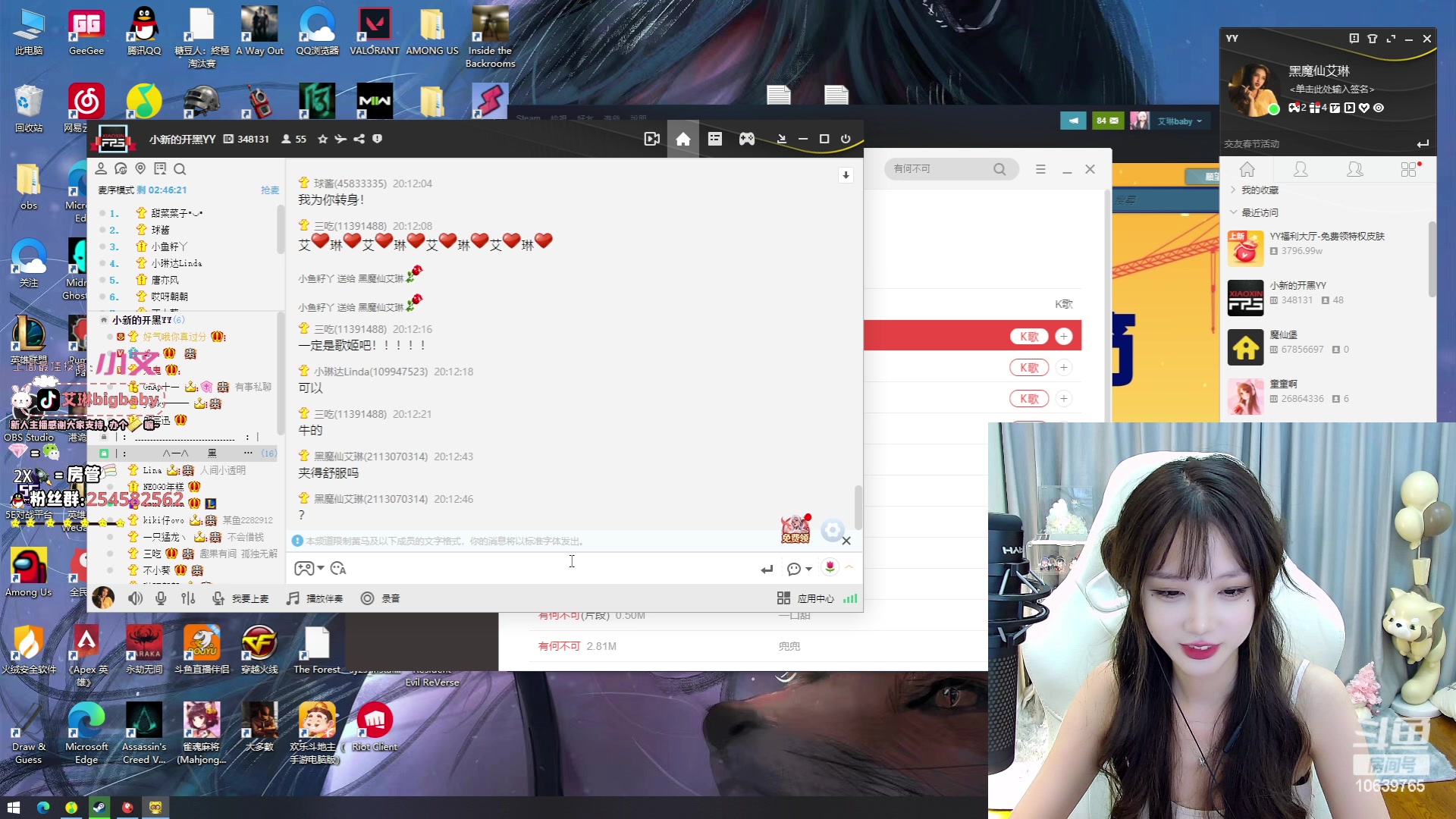Open the gamepad icon in channel header
Image resolution: width=1456 pixels, height=819 pixels.
747,139
